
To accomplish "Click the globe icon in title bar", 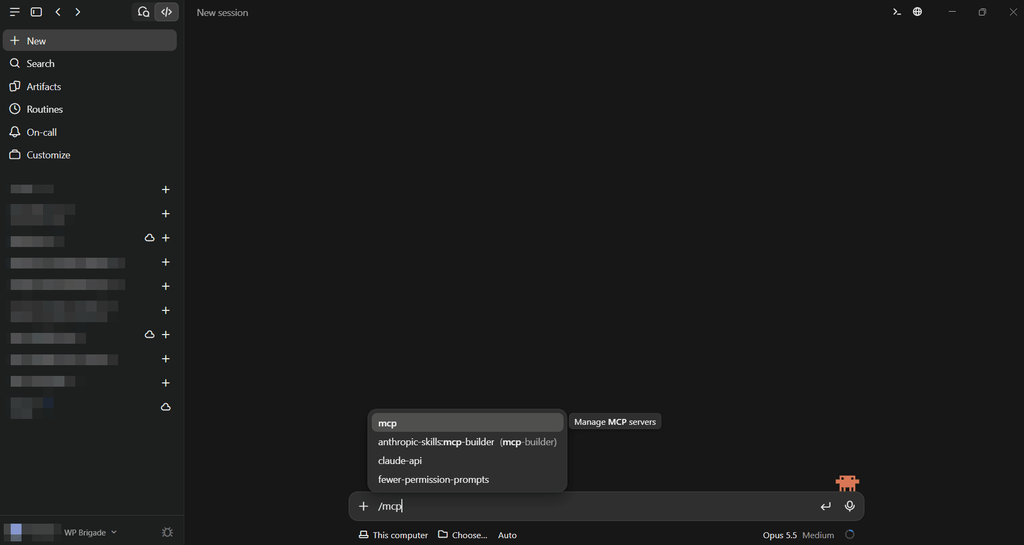I will coord(918,12).
